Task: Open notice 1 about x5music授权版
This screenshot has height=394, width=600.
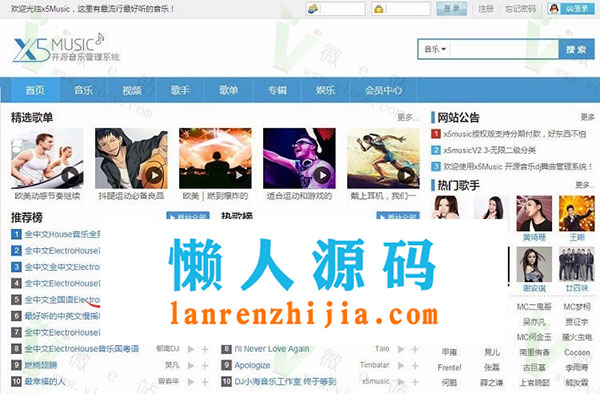Action: point(514,134)
